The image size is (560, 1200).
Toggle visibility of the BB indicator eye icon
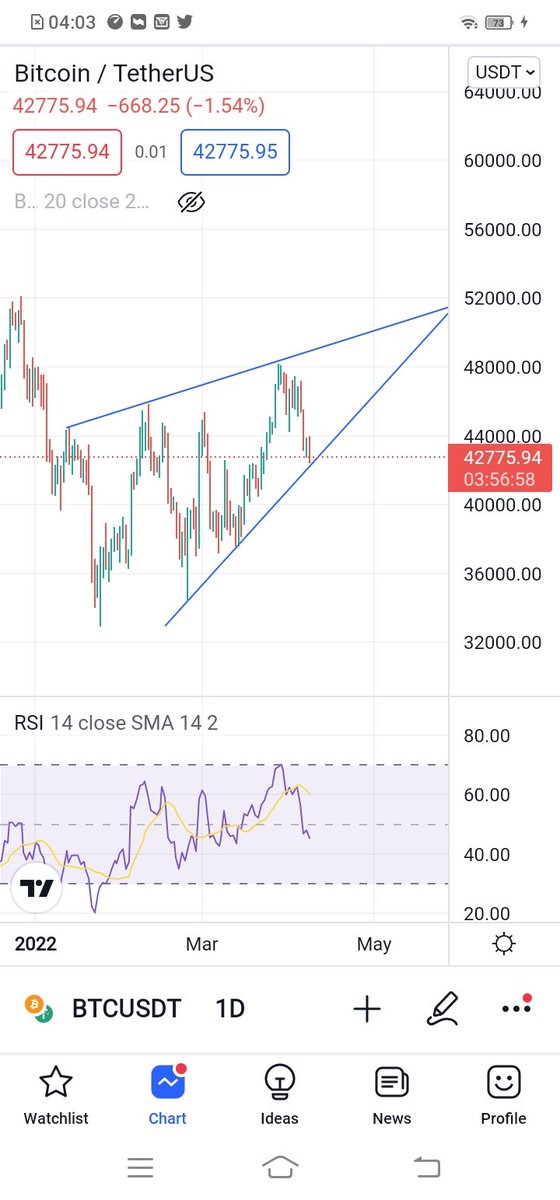tap(191, 202)
